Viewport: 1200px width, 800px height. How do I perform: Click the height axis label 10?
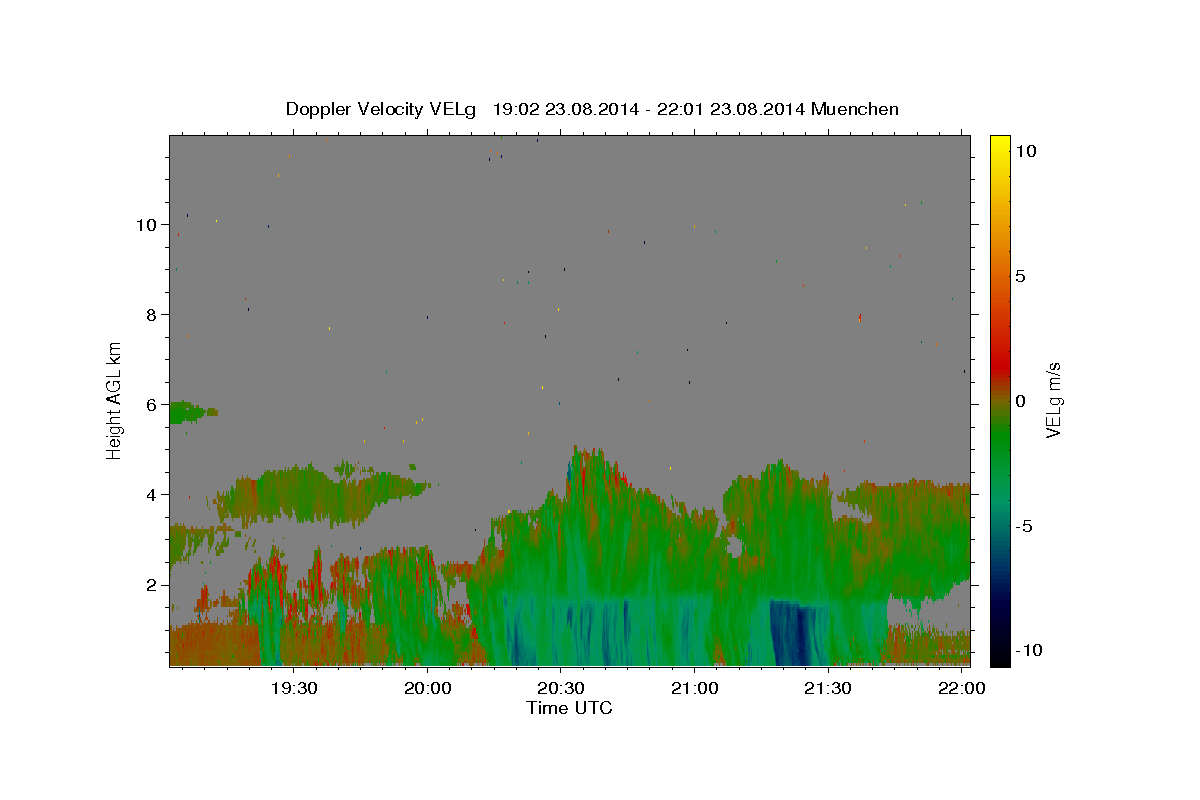pos(146,224)
